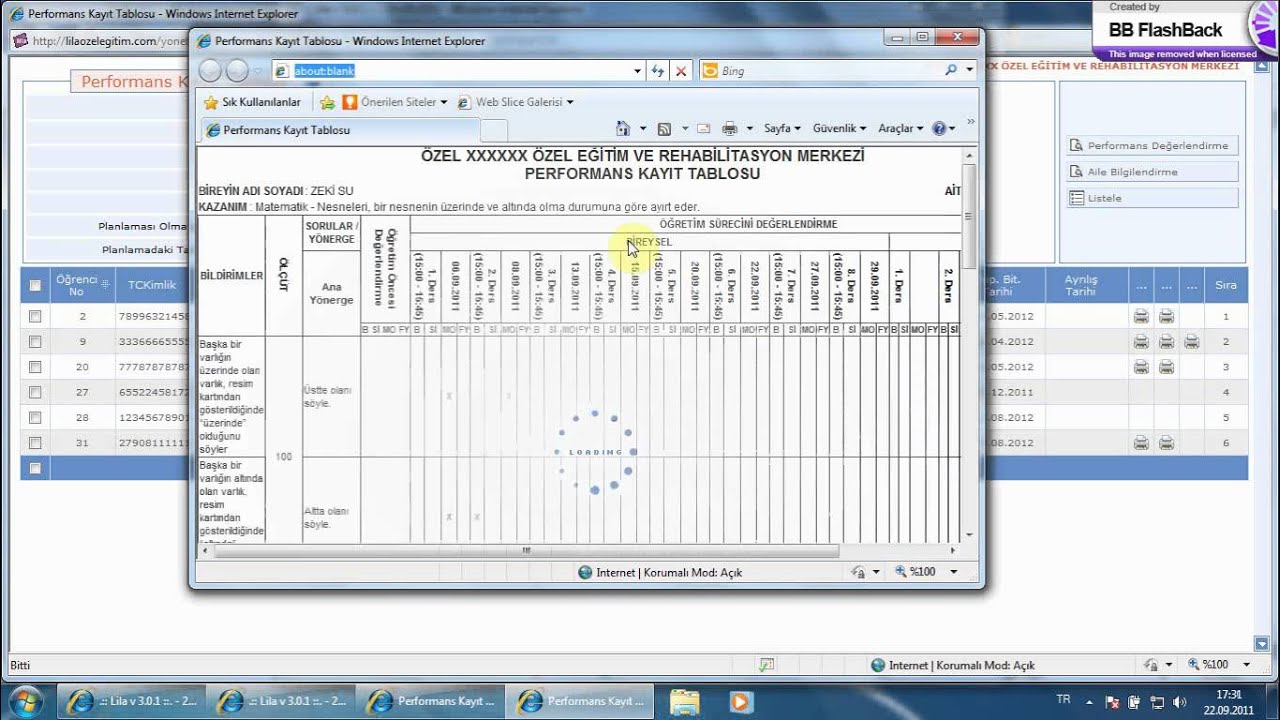Open the Windows Start orb
The image size is (1280, 720).
pyautogui.click(x=26, y=701)
